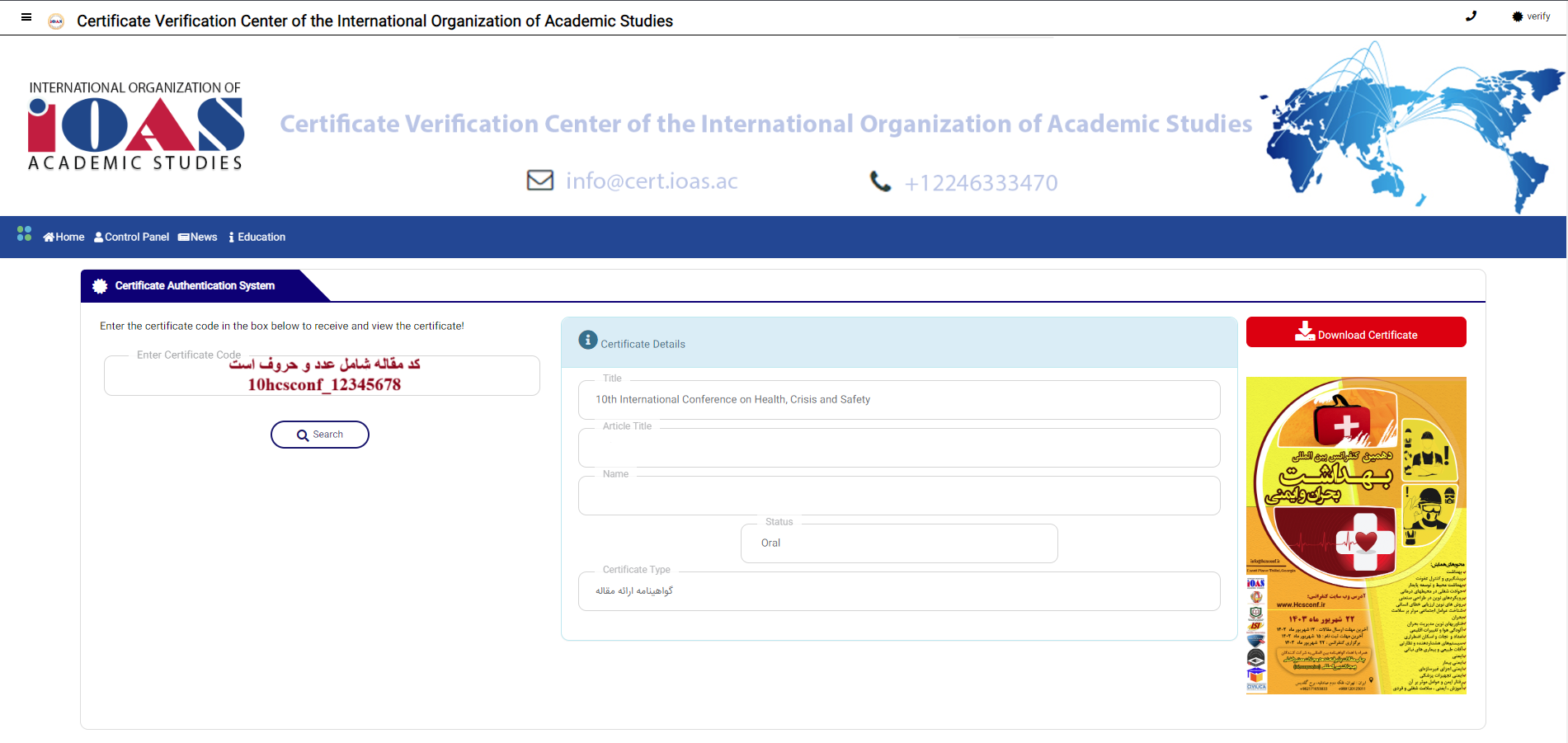This screenshot has height=743, width=1568.
Task: Click the world map banner image
Action: (1412, 126)
